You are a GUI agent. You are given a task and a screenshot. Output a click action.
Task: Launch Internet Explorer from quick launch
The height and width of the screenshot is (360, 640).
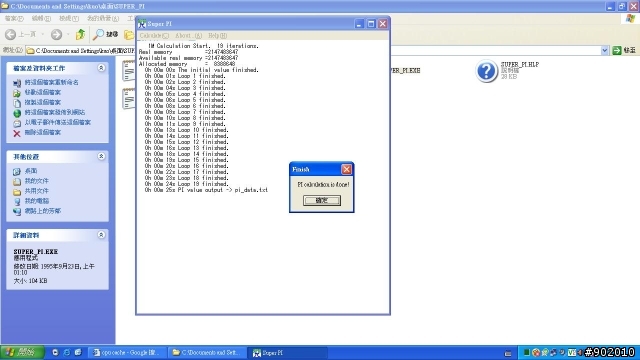pyautogui.click(x=67, y=352)
